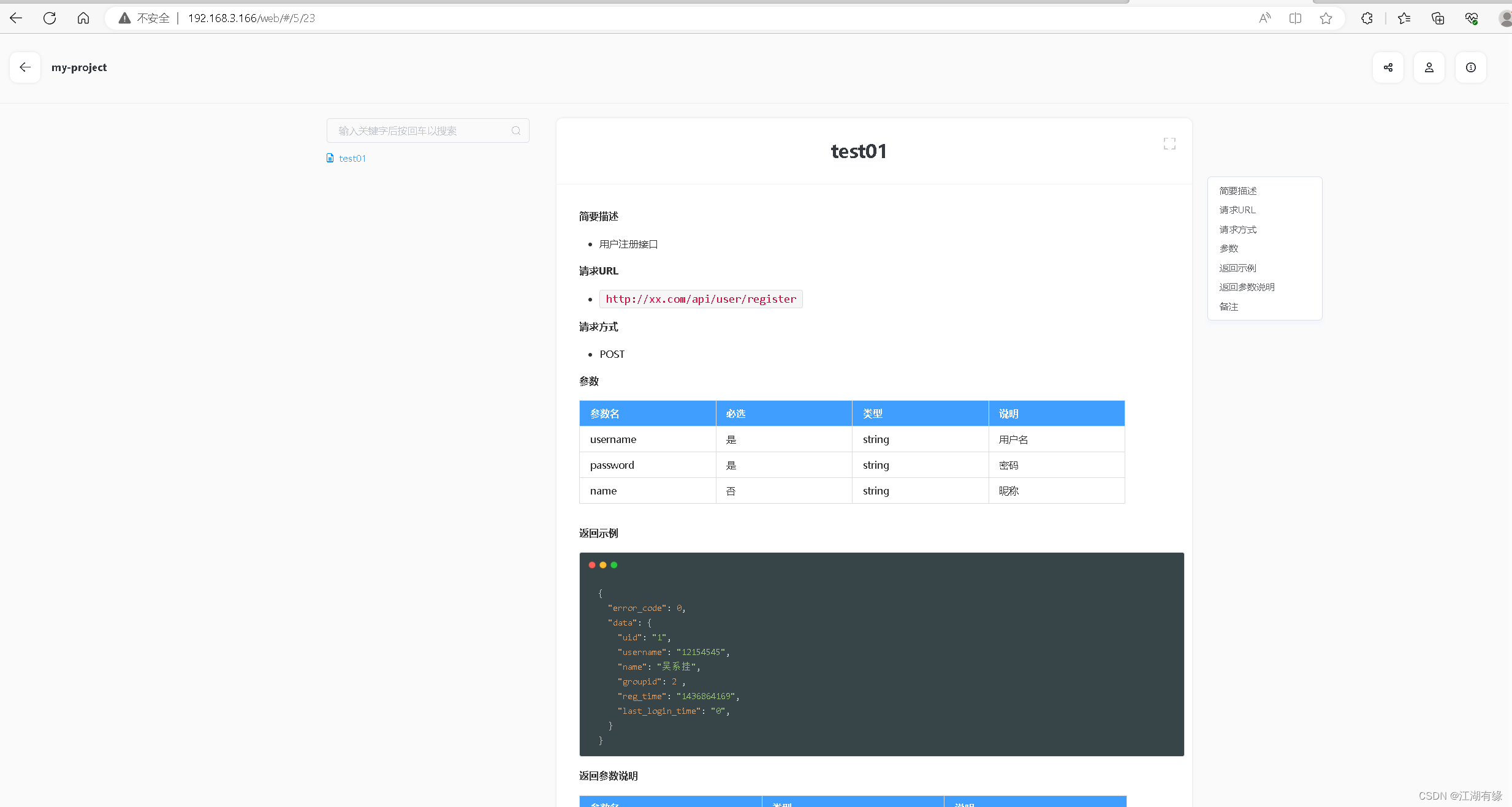Click the register API URL code
Image resolution: width=1512 pixels, height=807 pixels.
pyautogui.click(x=701, y=299)
